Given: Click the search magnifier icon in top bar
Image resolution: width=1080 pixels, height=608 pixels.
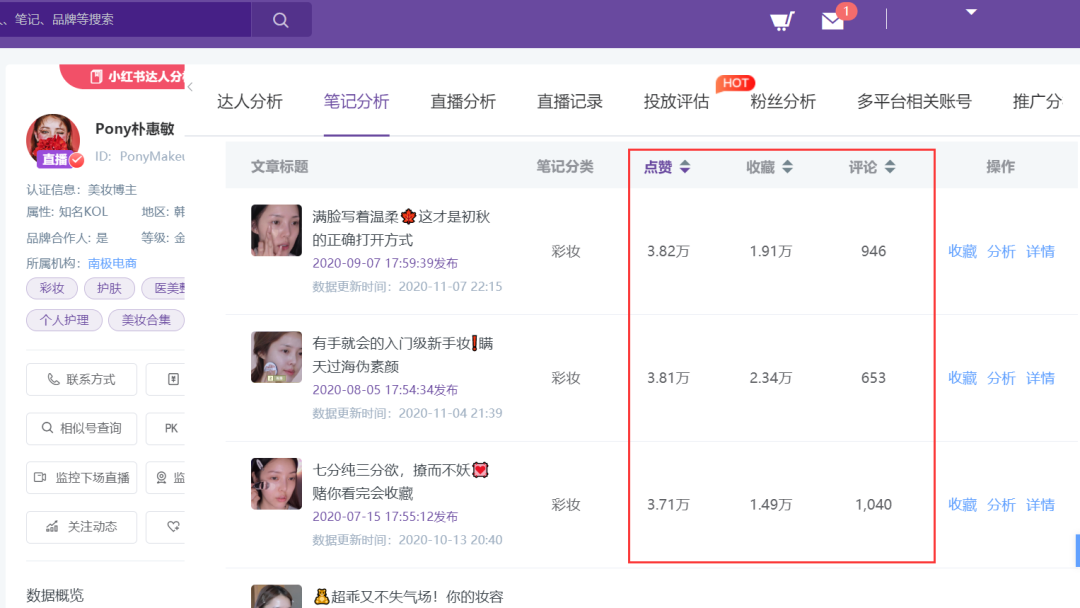Looking at the screenshot, I should coord(280,19).
